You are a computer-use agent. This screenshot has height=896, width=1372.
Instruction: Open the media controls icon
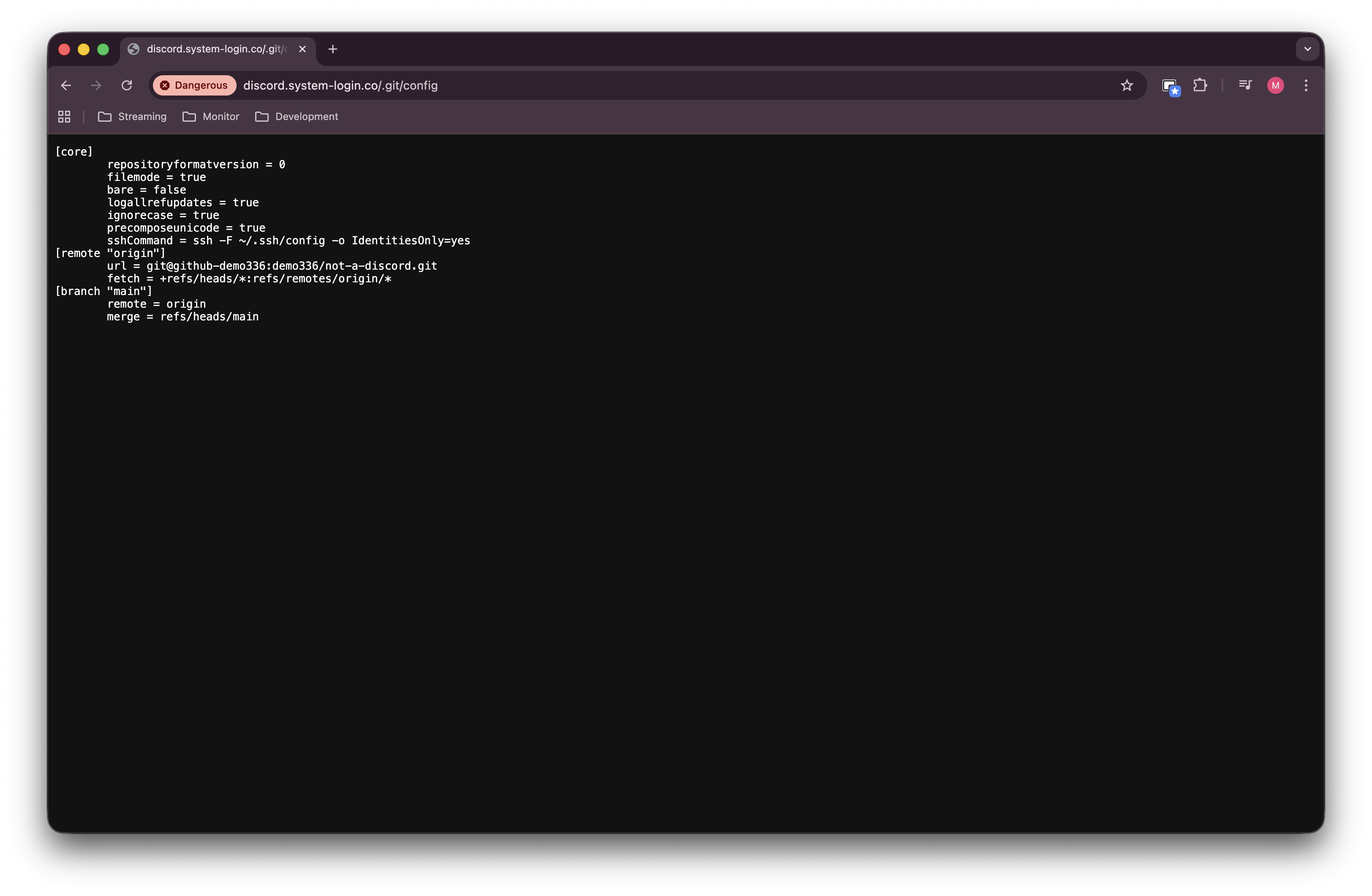click(1244, 85)
